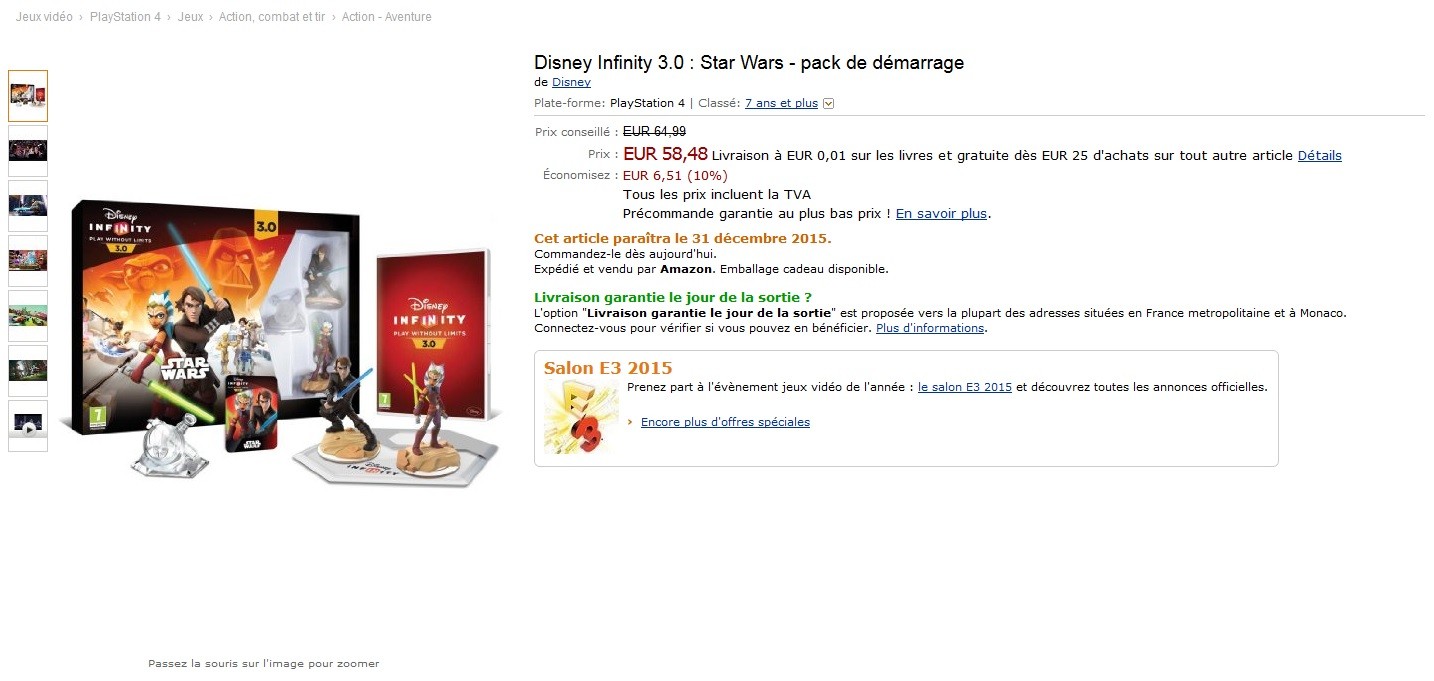
Task: Open the '7 ans et plus' rating link
Action: [x=781, y=103]
